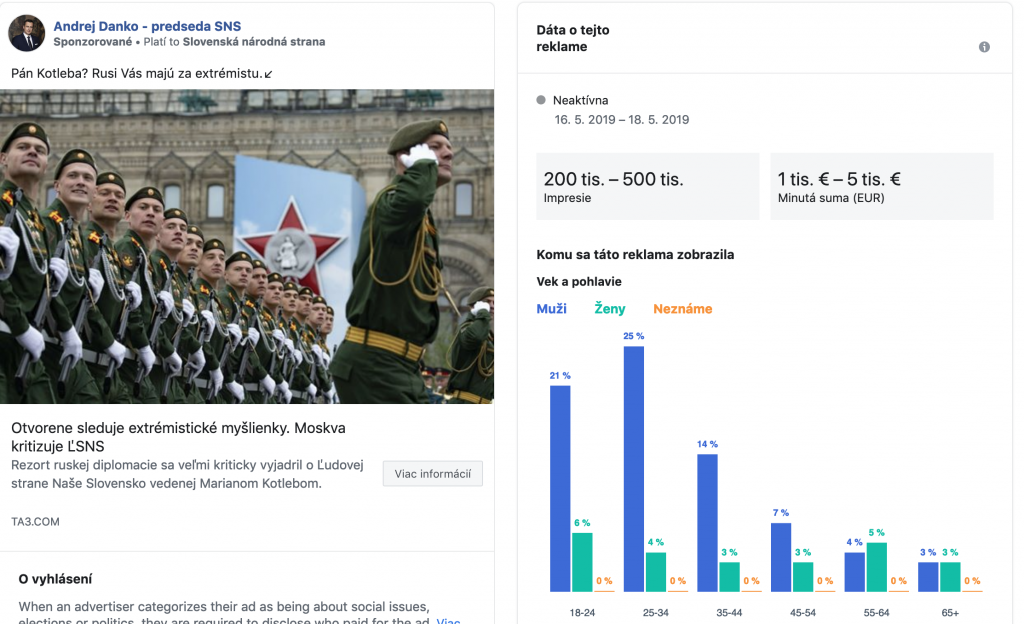The image size is (1024, 624).
Task: Click the gray Neaktívna status dot
Action: [541, 100]
